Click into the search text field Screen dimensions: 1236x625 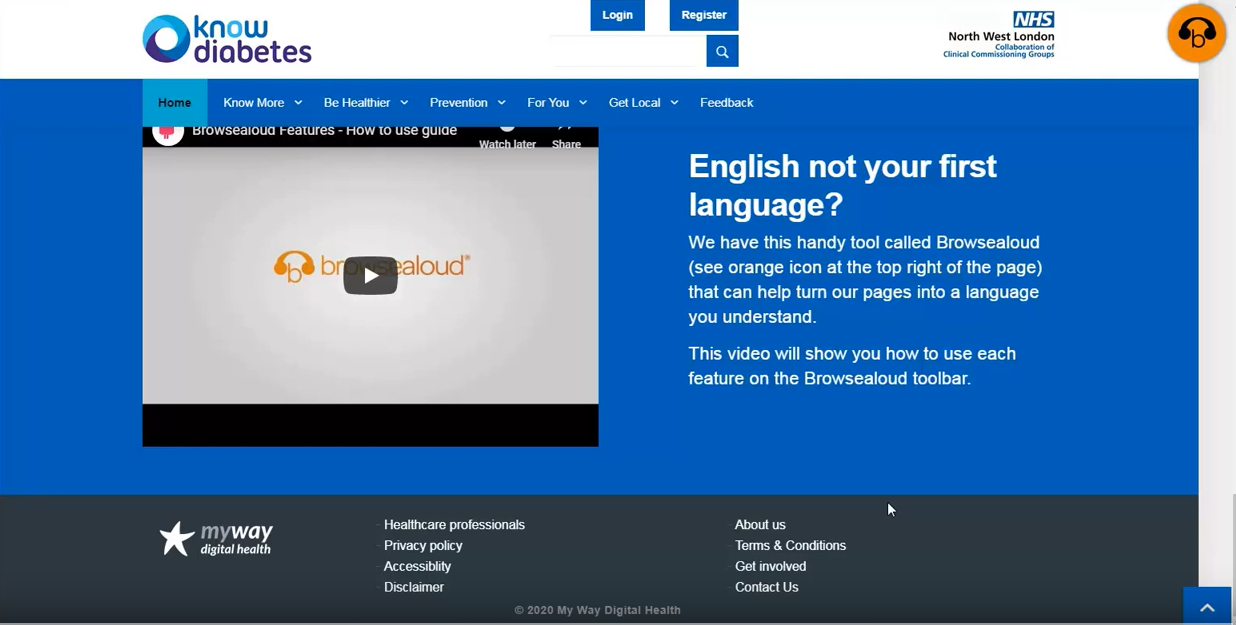(627, 51)
